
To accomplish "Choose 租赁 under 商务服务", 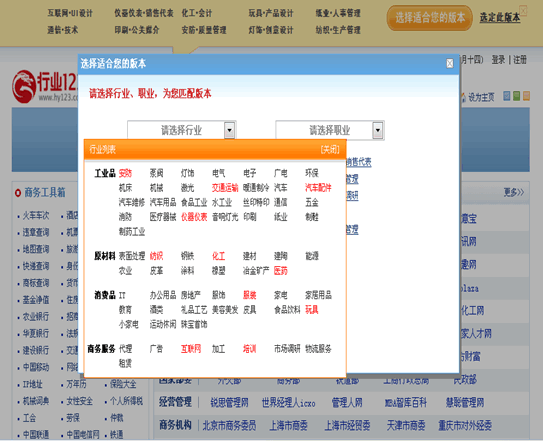I will point(125,364).
